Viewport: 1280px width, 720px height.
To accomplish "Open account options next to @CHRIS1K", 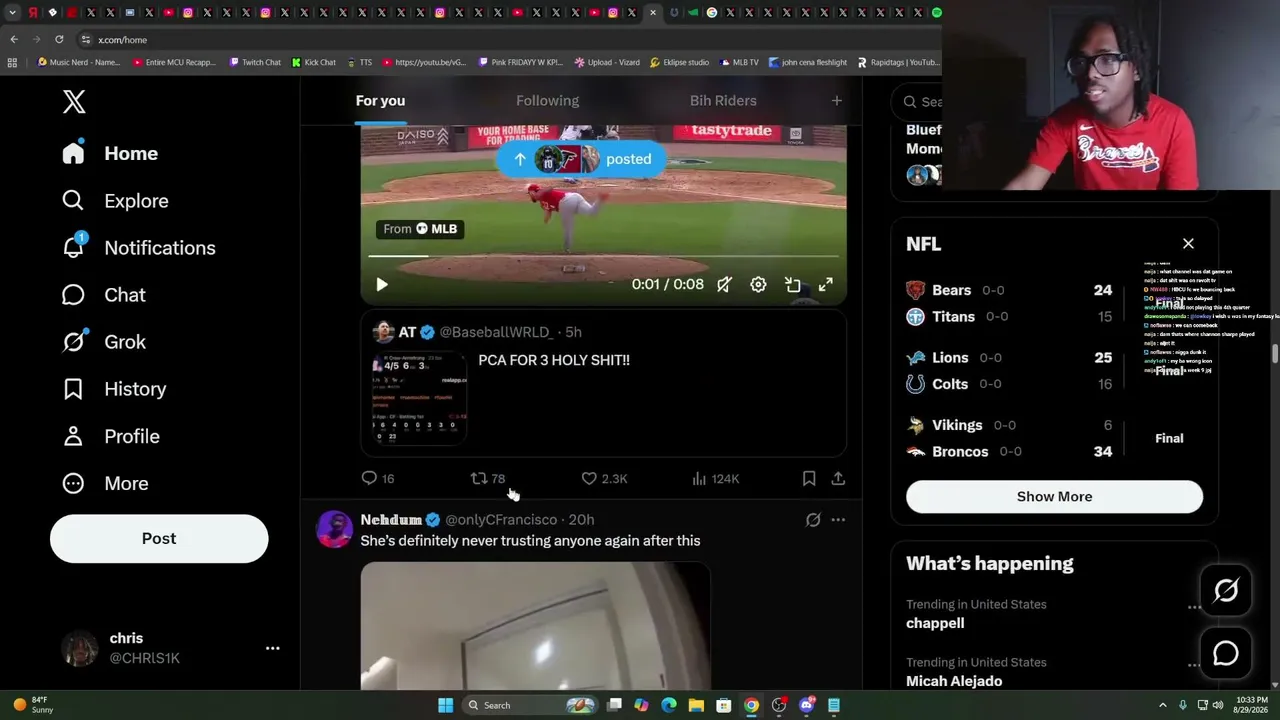I will click(272, 648).
